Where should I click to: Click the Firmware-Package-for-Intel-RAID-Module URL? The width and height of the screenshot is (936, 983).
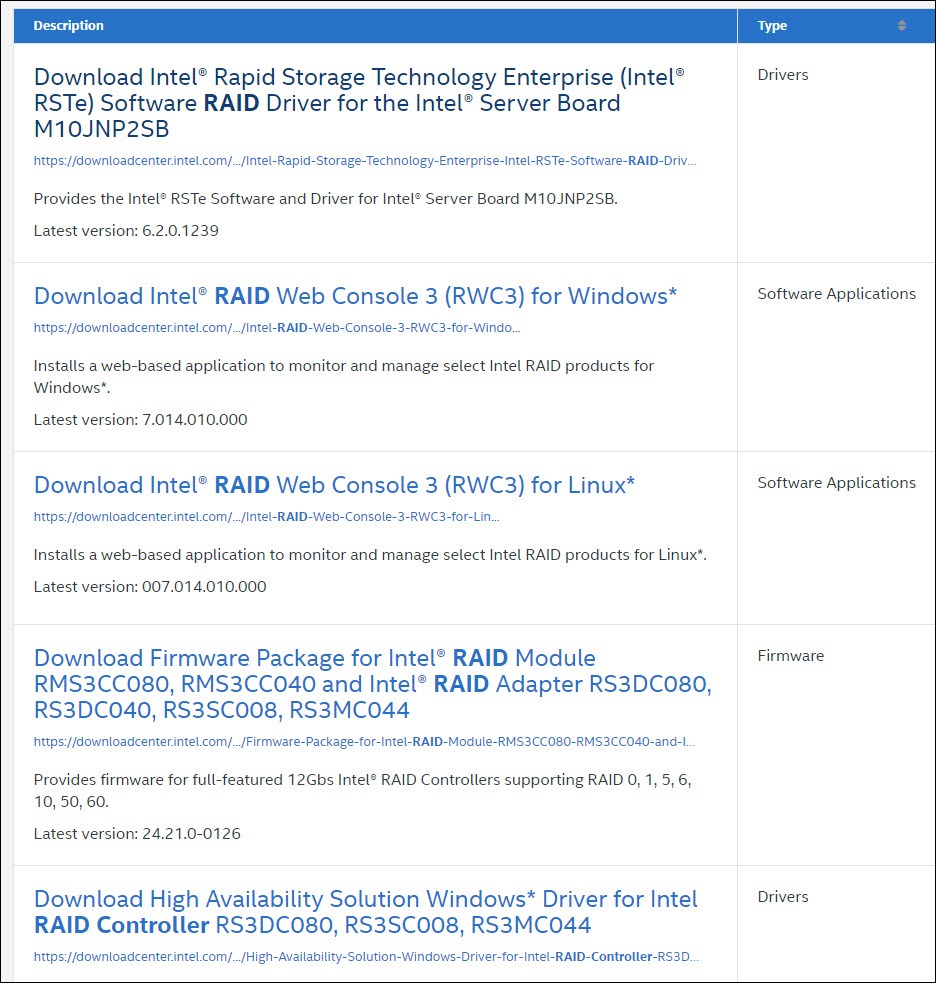click(364, 742)
